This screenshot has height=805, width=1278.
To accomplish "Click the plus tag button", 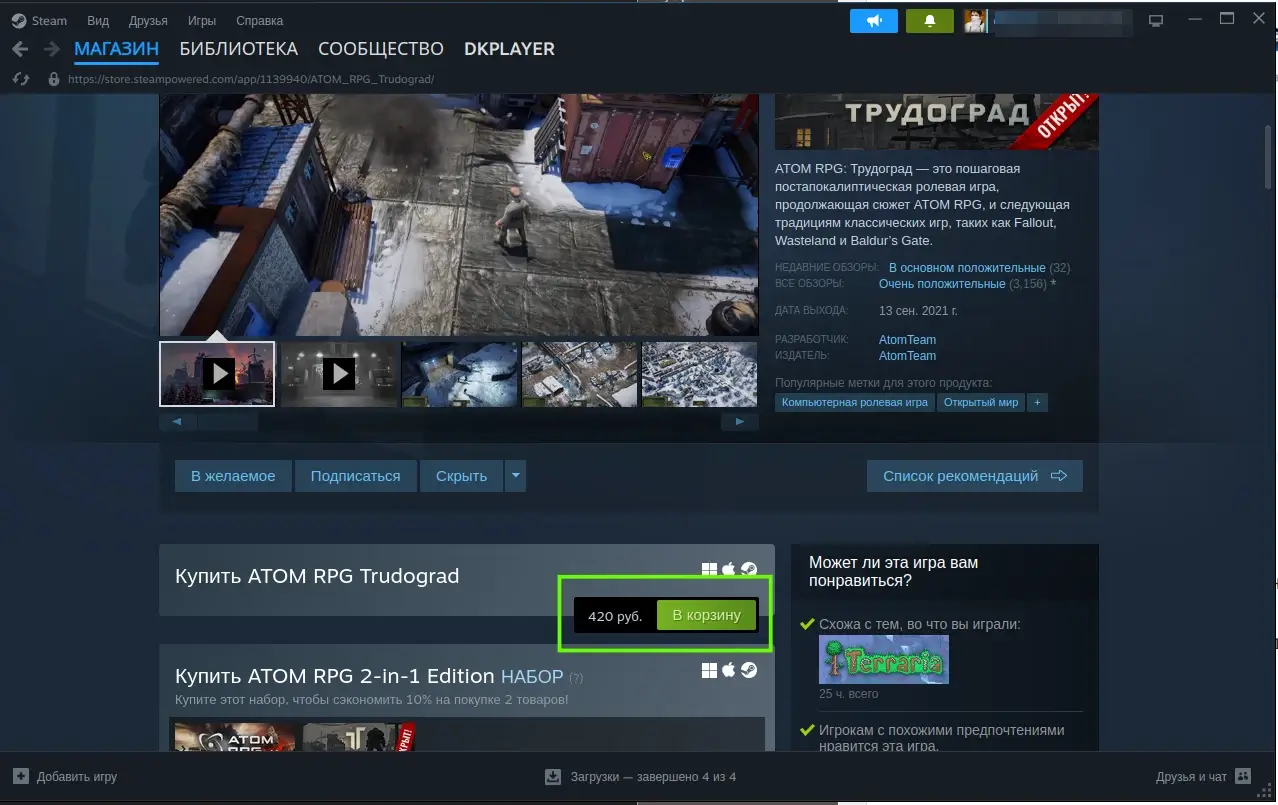I will pyautogui.click(x=1037, y=402).
